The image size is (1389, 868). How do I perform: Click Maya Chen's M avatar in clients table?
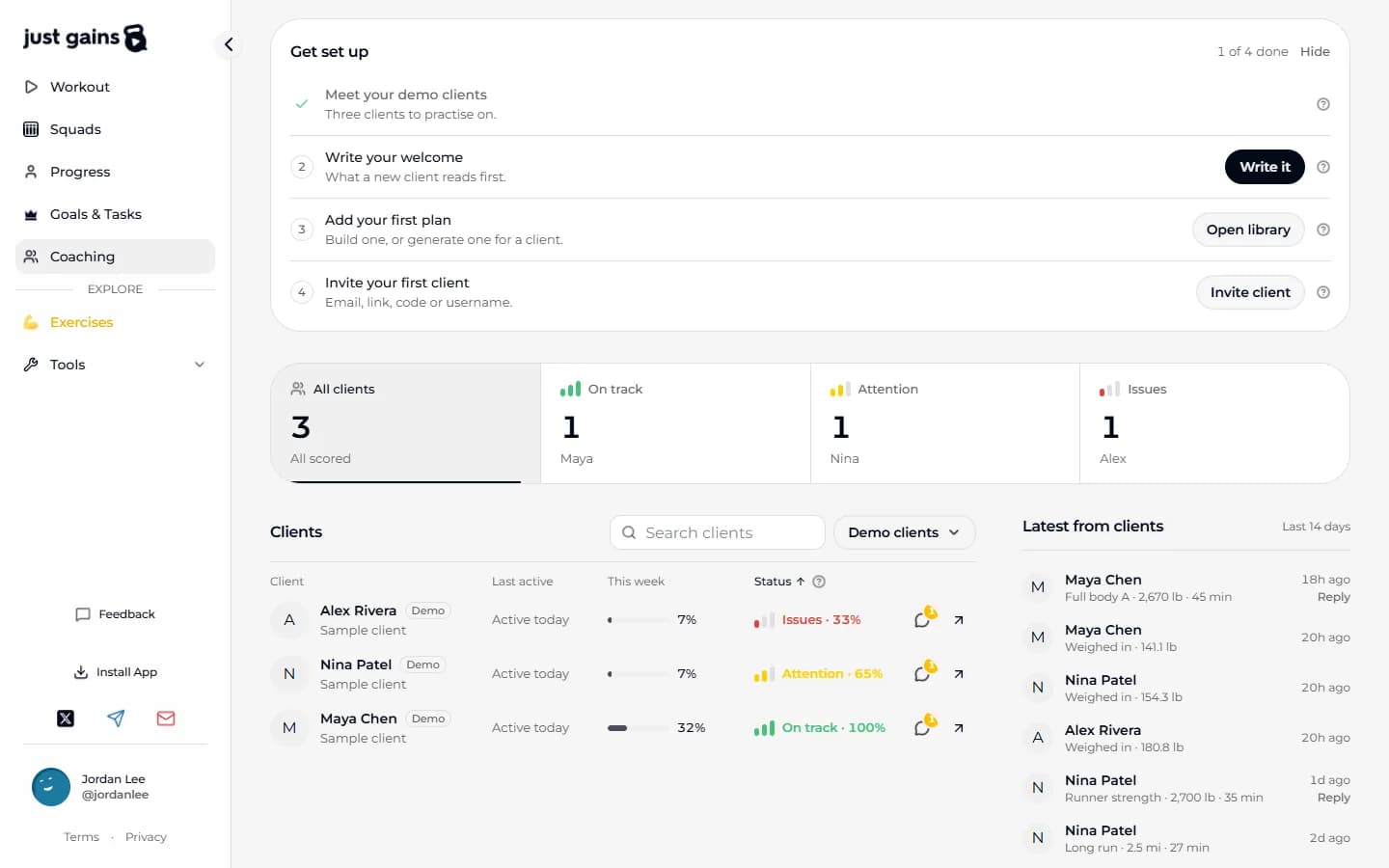(289, 728)
